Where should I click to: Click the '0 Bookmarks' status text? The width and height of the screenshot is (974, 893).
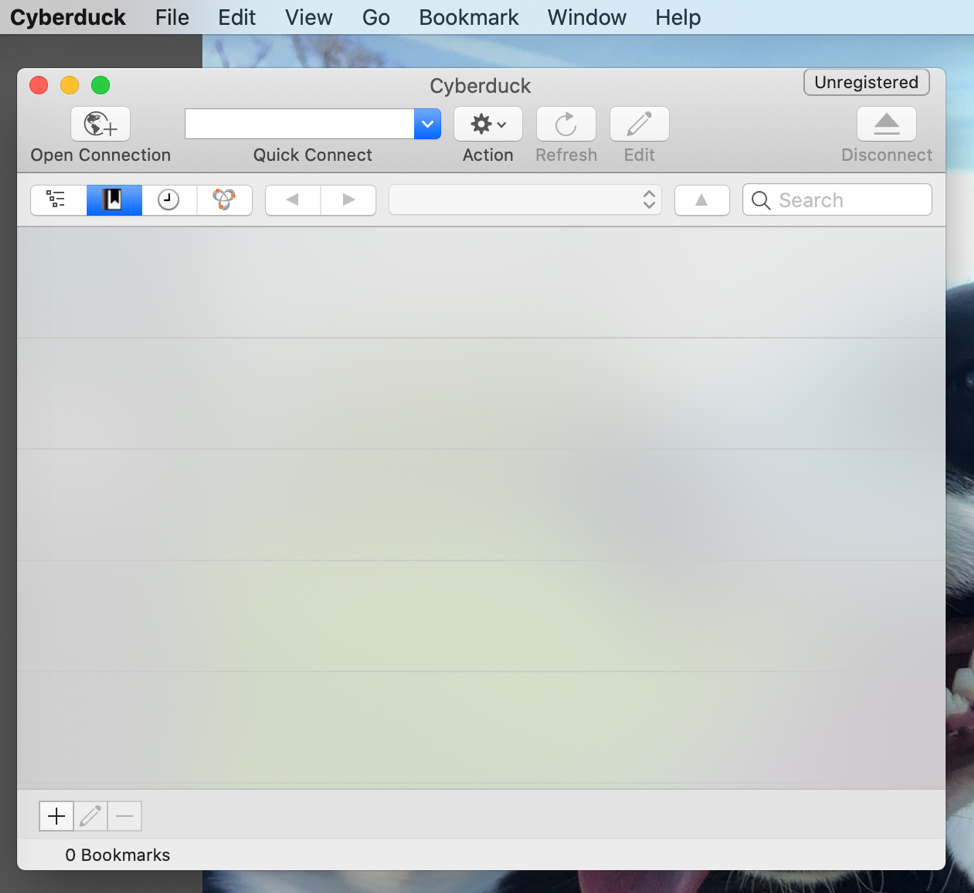point(117,854)
